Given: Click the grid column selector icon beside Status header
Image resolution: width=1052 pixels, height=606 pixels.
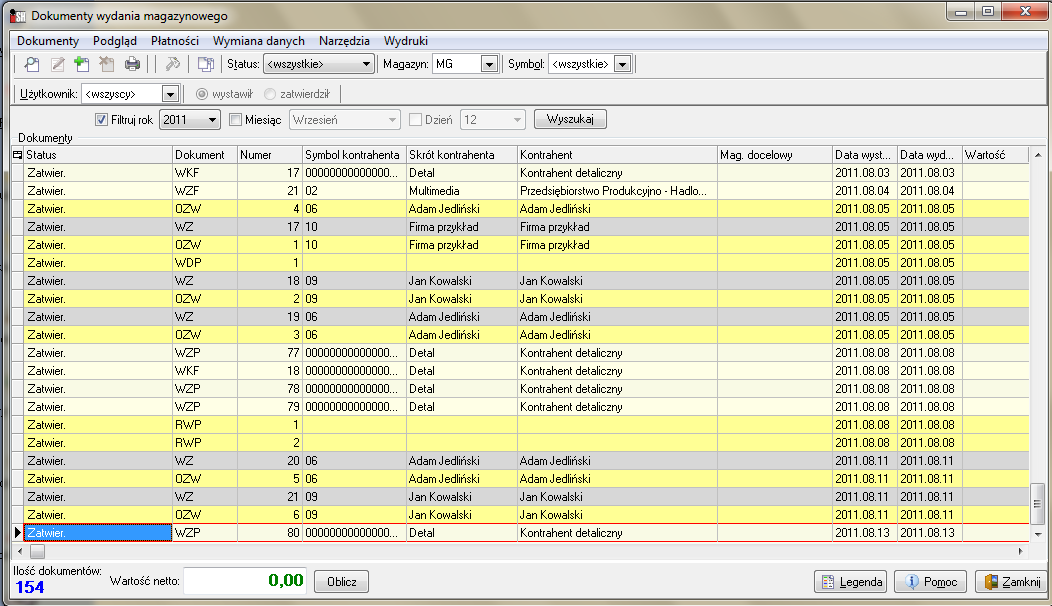Looking at the screenshot, I should pos(17,155).
